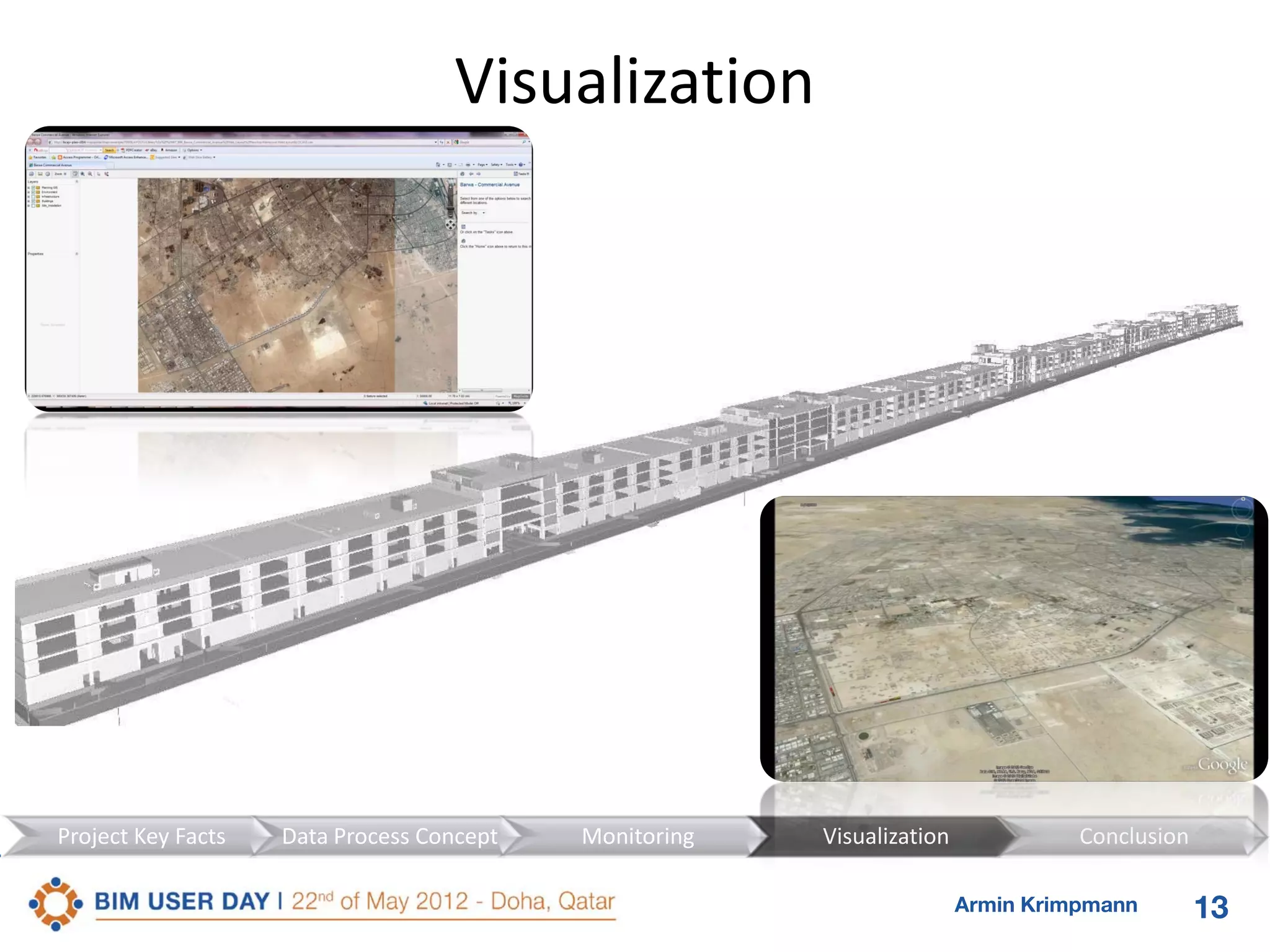Click the browser Help icon
The width and height of the screenshot is (1270, 952).
[x=520, y=164]
